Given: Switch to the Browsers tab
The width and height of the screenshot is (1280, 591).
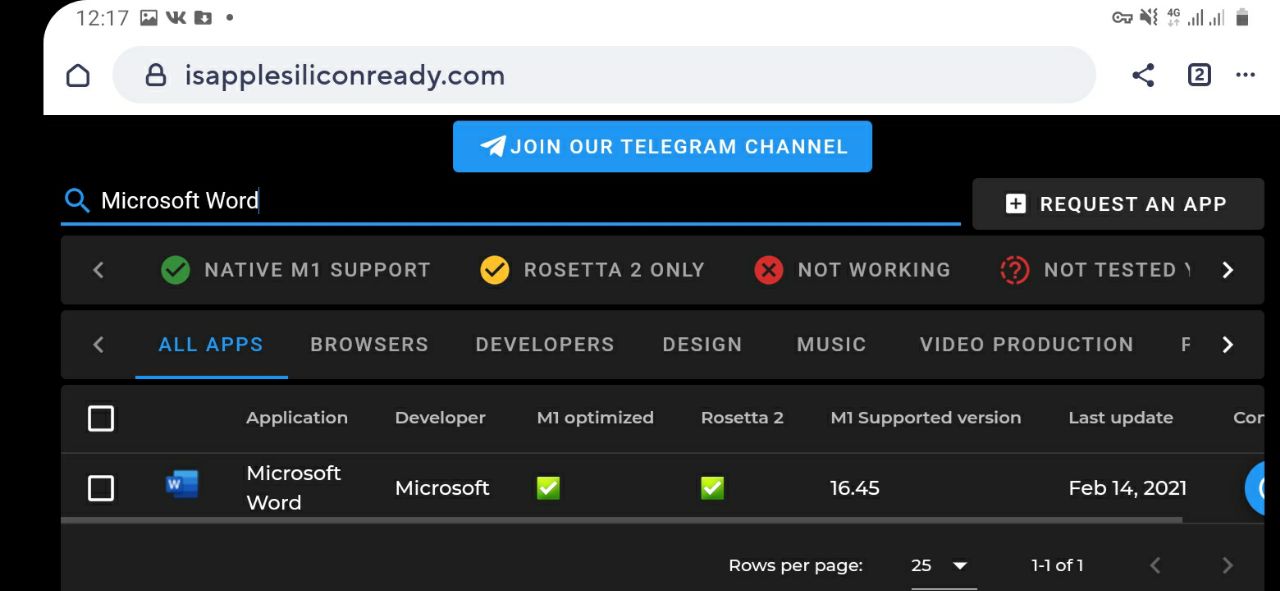Looking at the screenshot, I should tap(369, 344).
